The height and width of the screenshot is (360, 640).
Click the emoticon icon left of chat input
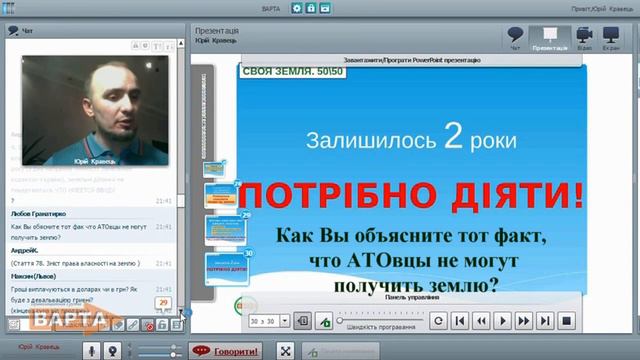coord(14,325)
